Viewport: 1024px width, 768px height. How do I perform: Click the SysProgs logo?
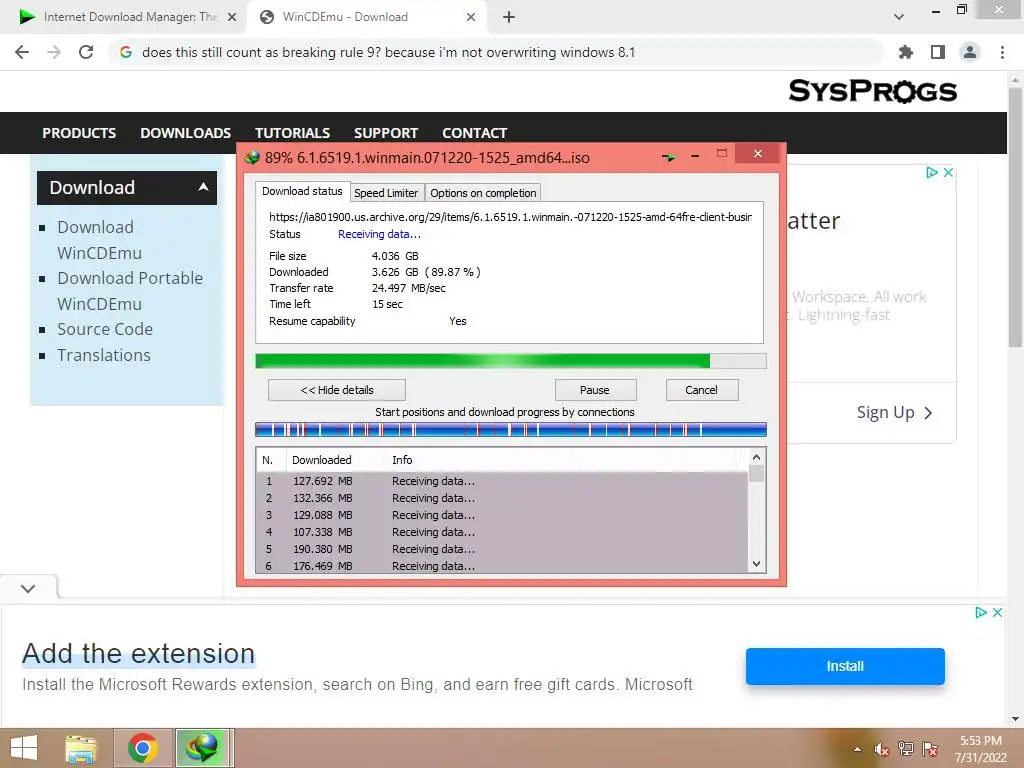coord(872,91)
